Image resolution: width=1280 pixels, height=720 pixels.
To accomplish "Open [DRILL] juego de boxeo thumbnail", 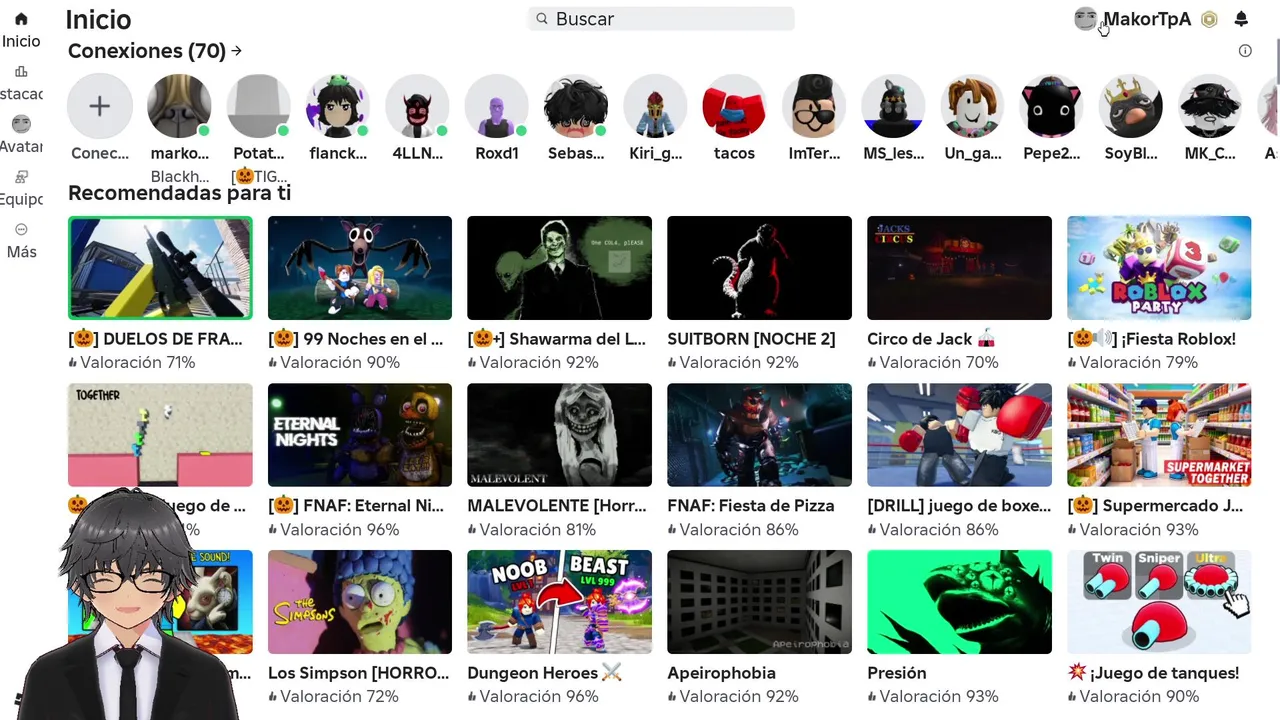I will click(x=960, y=435).
